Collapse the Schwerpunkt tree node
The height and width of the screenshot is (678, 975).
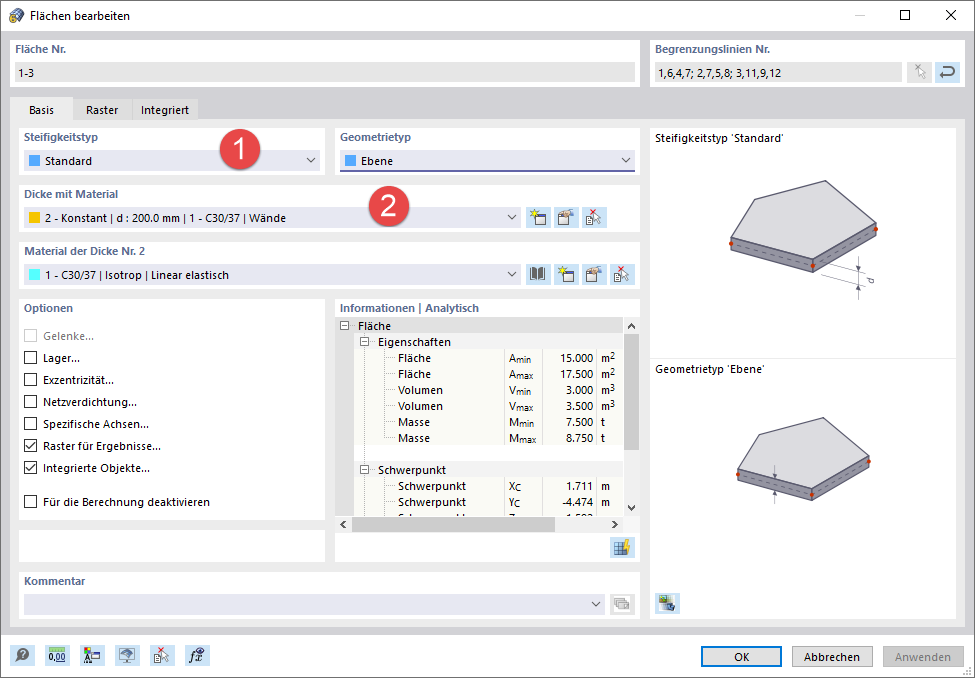pos(365,470)
